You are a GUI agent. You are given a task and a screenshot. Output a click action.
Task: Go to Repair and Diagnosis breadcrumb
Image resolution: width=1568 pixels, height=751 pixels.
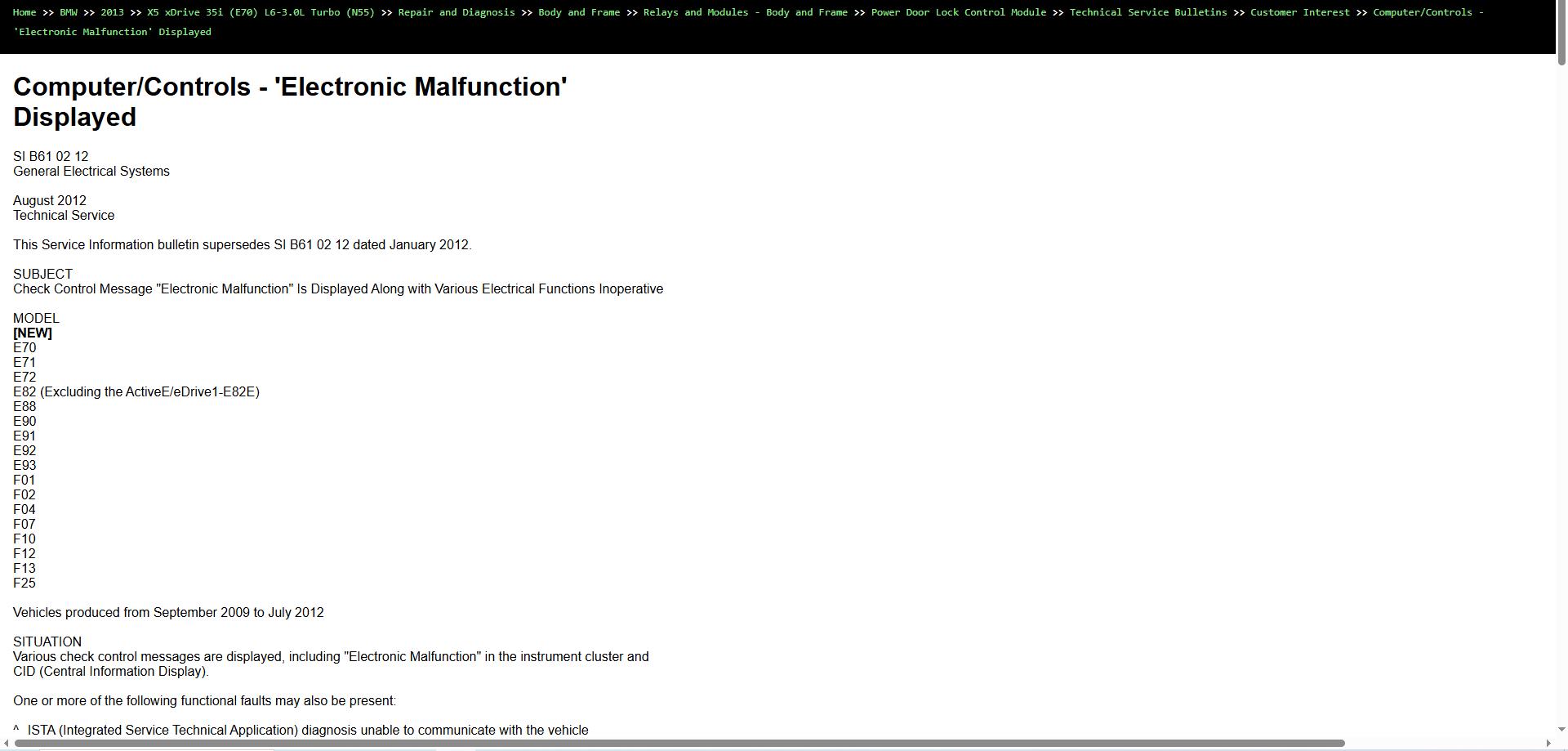[x=457, y=12]
